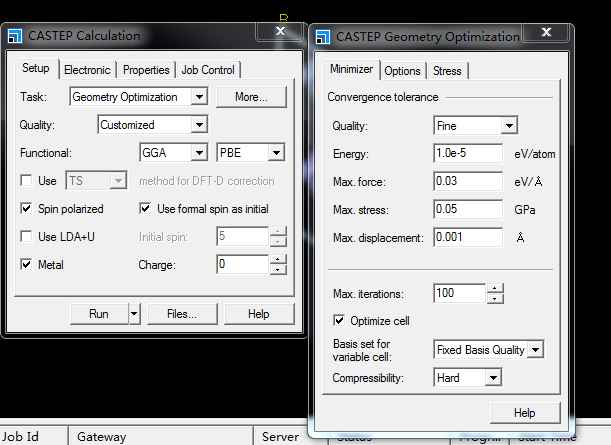Select the Minimizer tab

[x=351, y=69]
